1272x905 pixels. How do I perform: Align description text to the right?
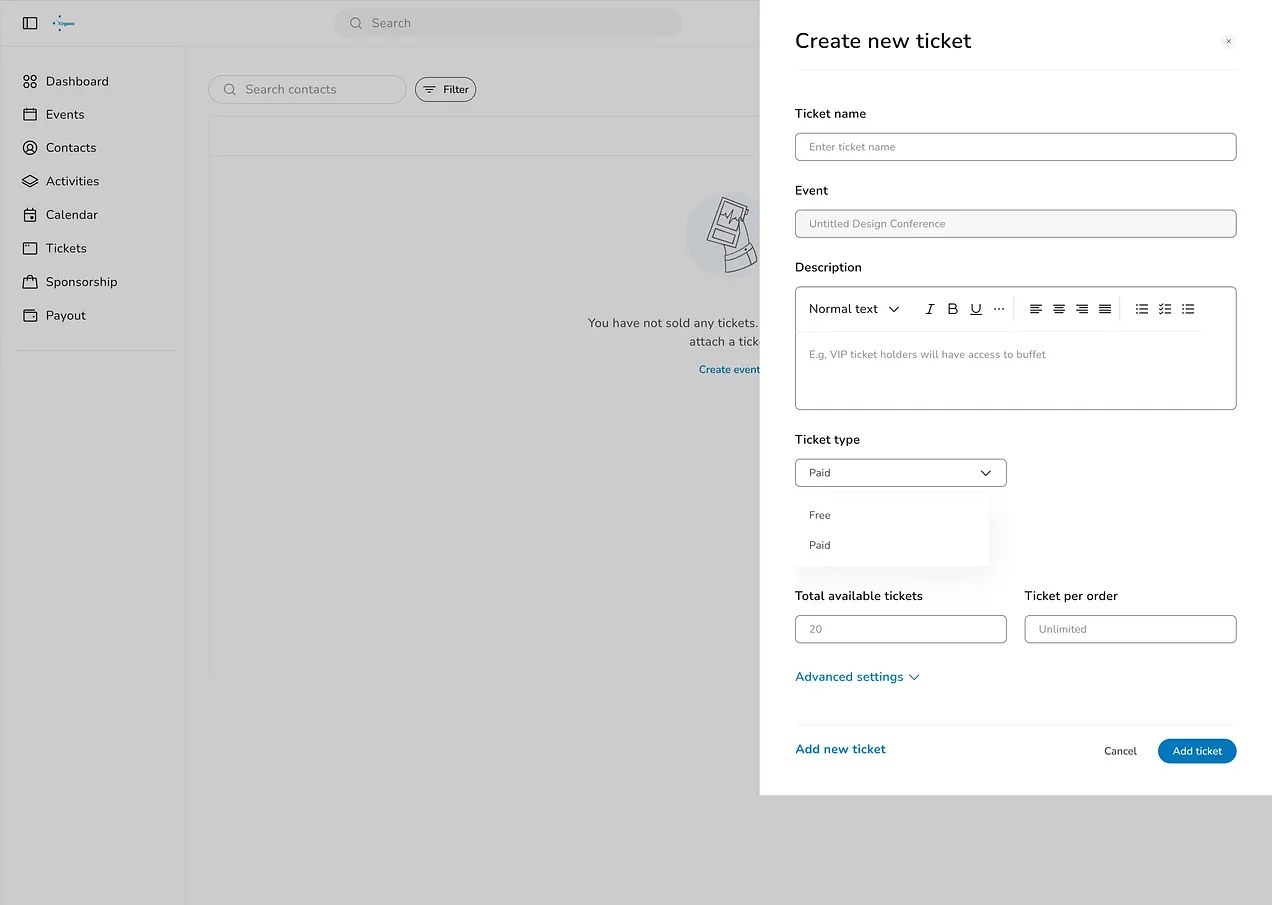click(1082, 309)
